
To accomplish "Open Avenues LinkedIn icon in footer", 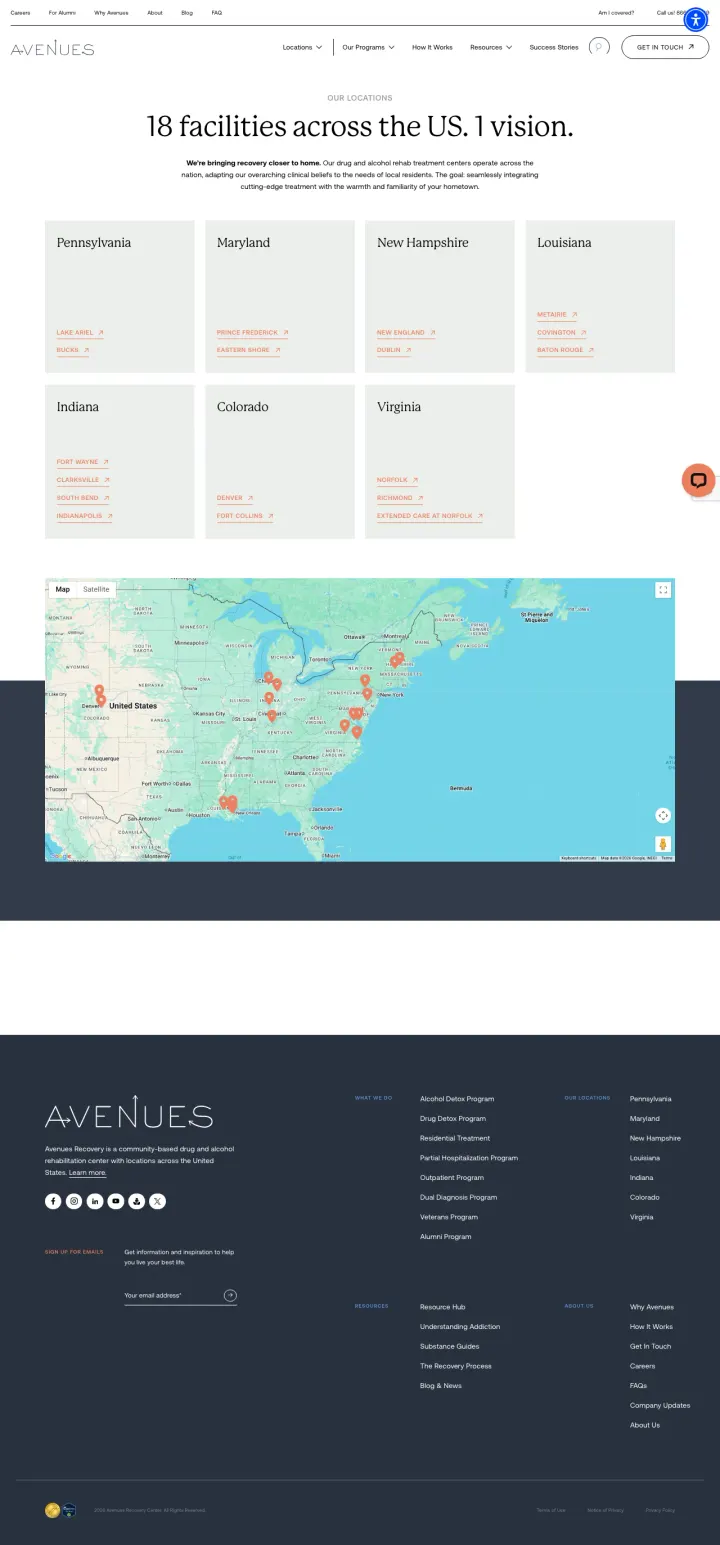I will 95,1201.
